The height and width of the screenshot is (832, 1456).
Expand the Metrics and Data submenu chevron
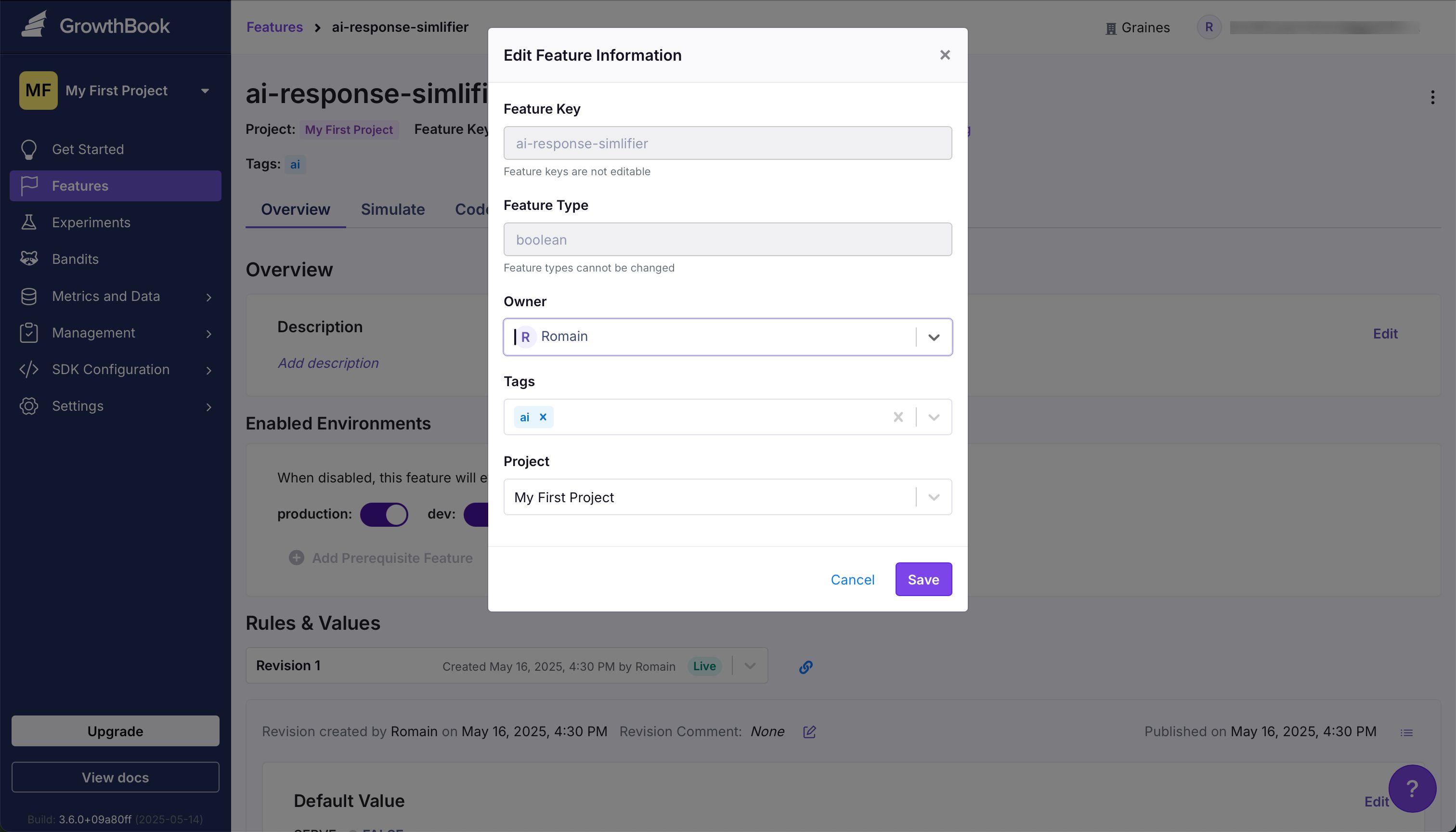[x=208, y=297]
